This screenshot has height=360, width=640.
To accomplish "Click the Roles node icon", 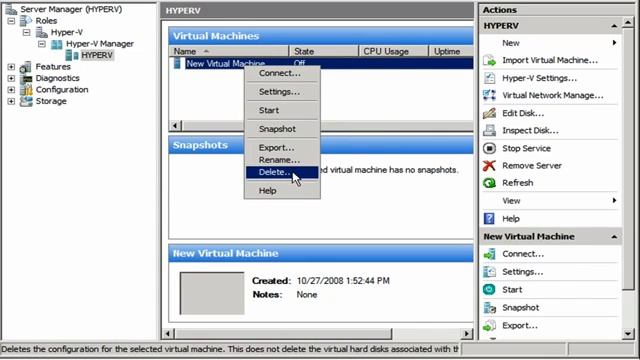I will tap(26, 20).
